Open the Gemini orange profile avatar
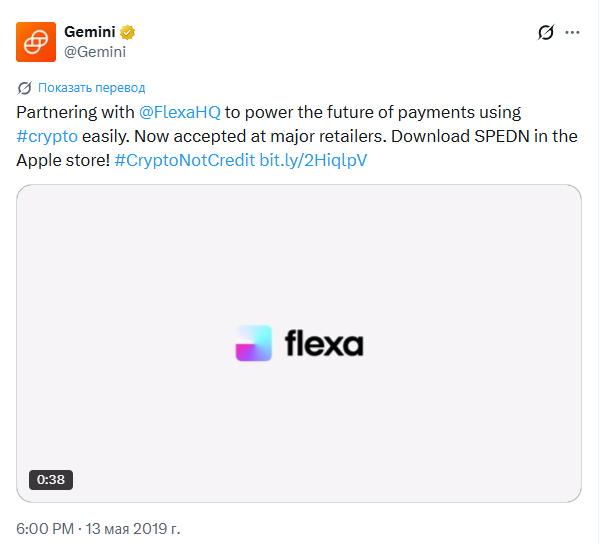This screenshot has width=600, height=544. point(36,42)
